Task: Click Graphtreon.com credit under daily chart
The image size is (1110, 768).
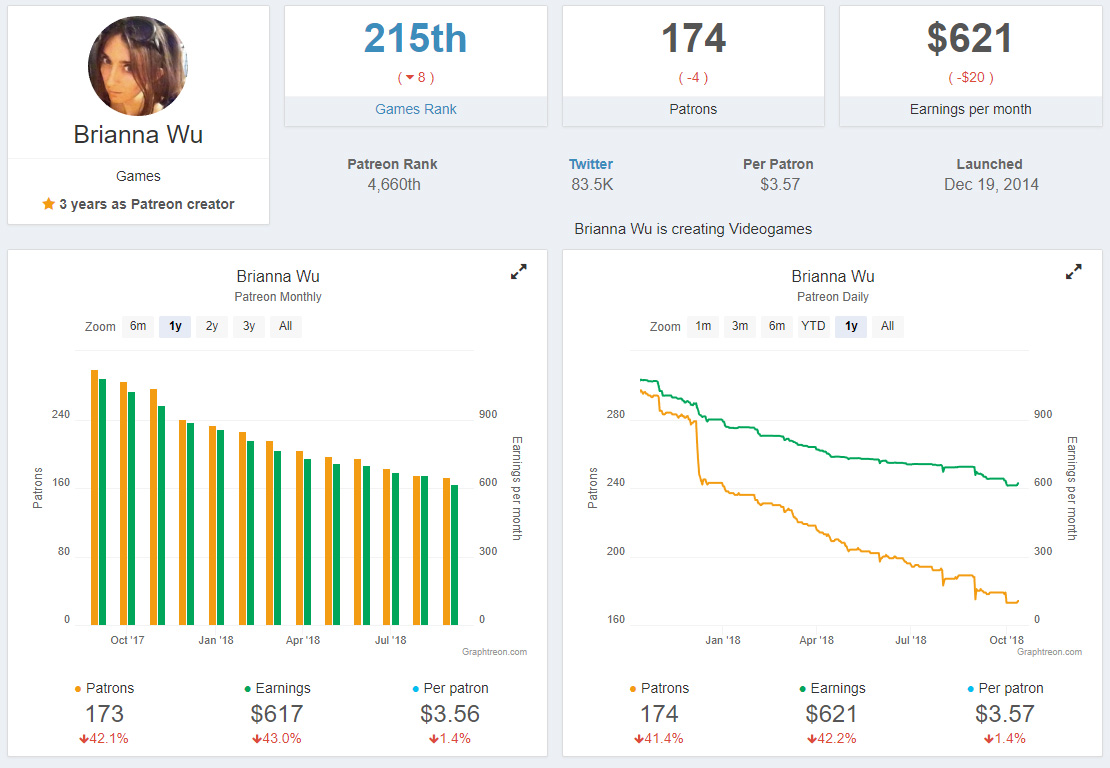Action: [1049, 652]
